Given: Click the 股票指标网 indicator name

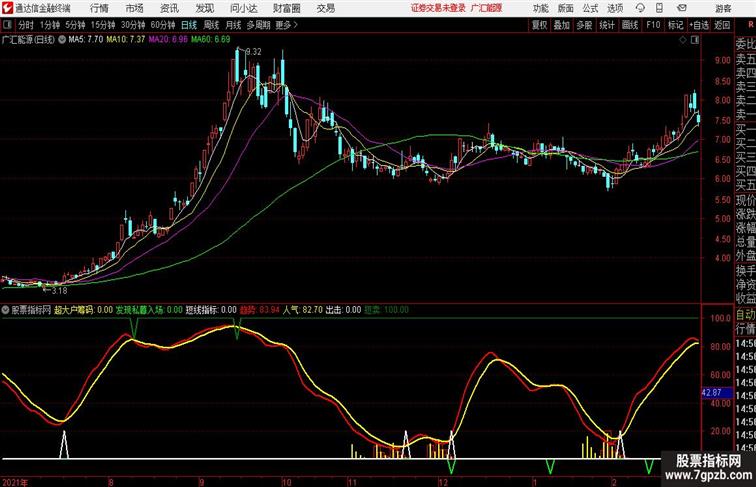Looking at the screenshot, I should click(31, 310).
